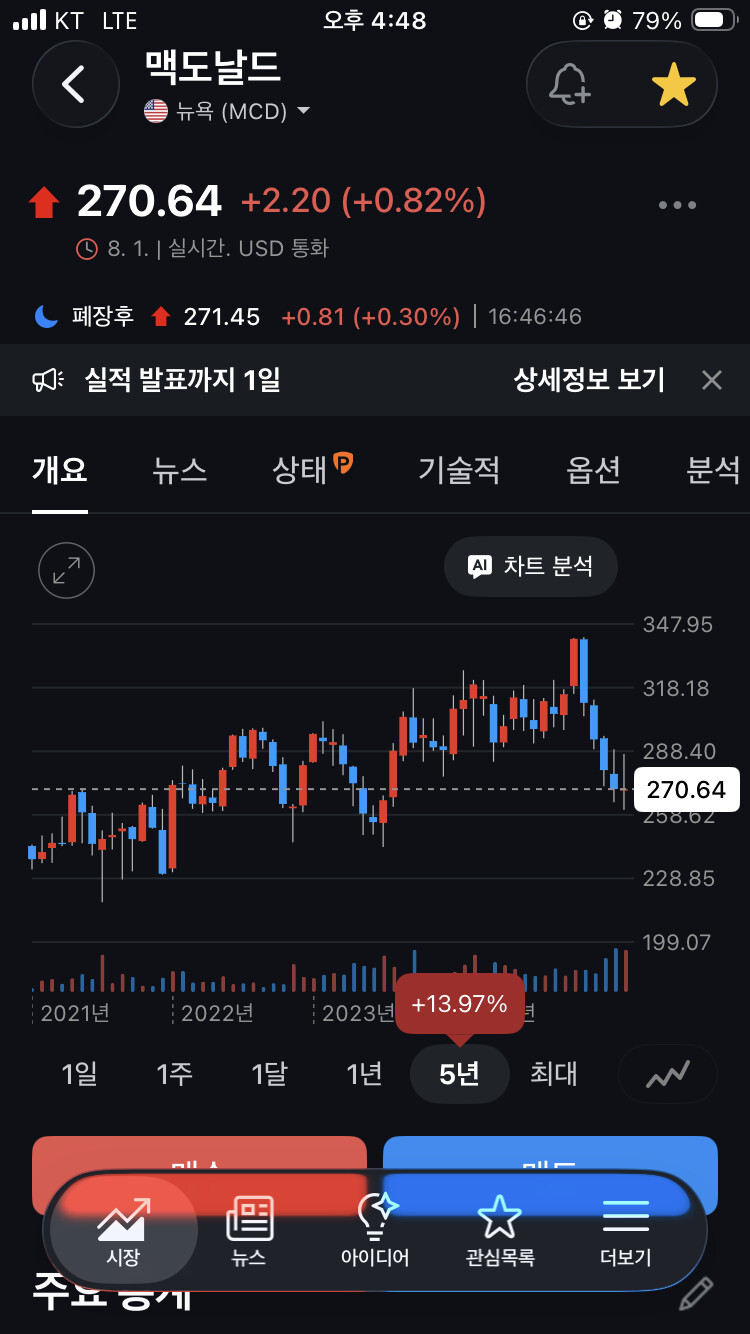This screenshot has width=750, height=1334.
Task: Open the 더보기 hamburger menu
Action: click(626, 1232)
